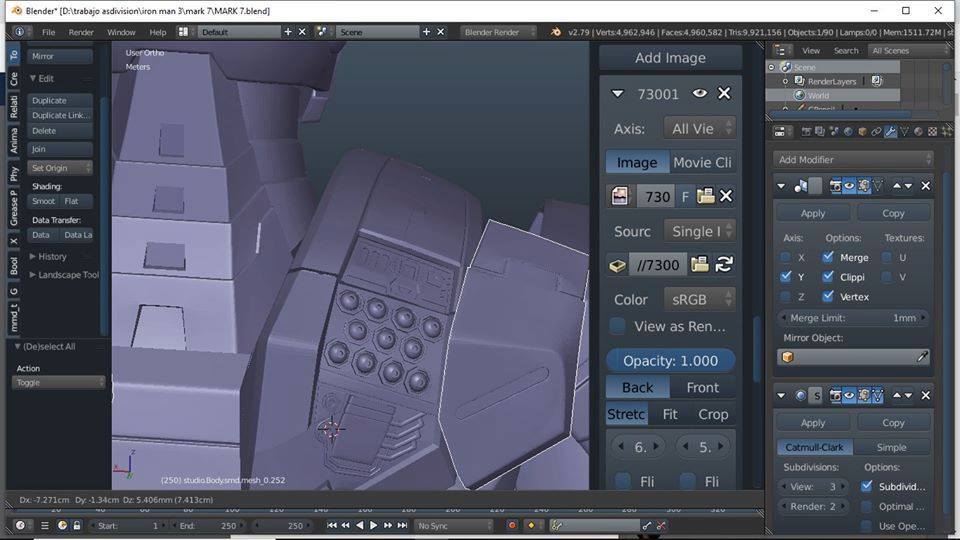The height and width of the screenshot is (540, 960).
Task: Uncheck the Clipping option
Action: [x=828, y=277]
